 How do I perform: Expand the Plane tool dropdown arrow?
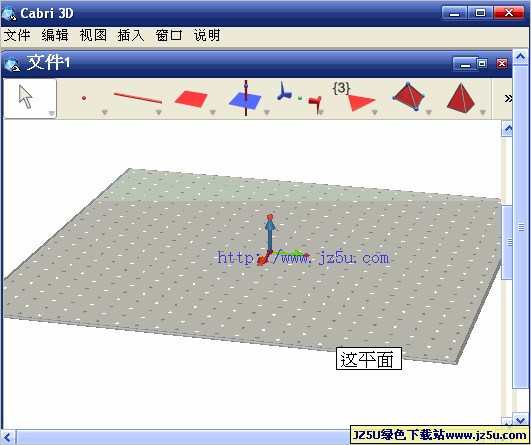pos(213,112)
